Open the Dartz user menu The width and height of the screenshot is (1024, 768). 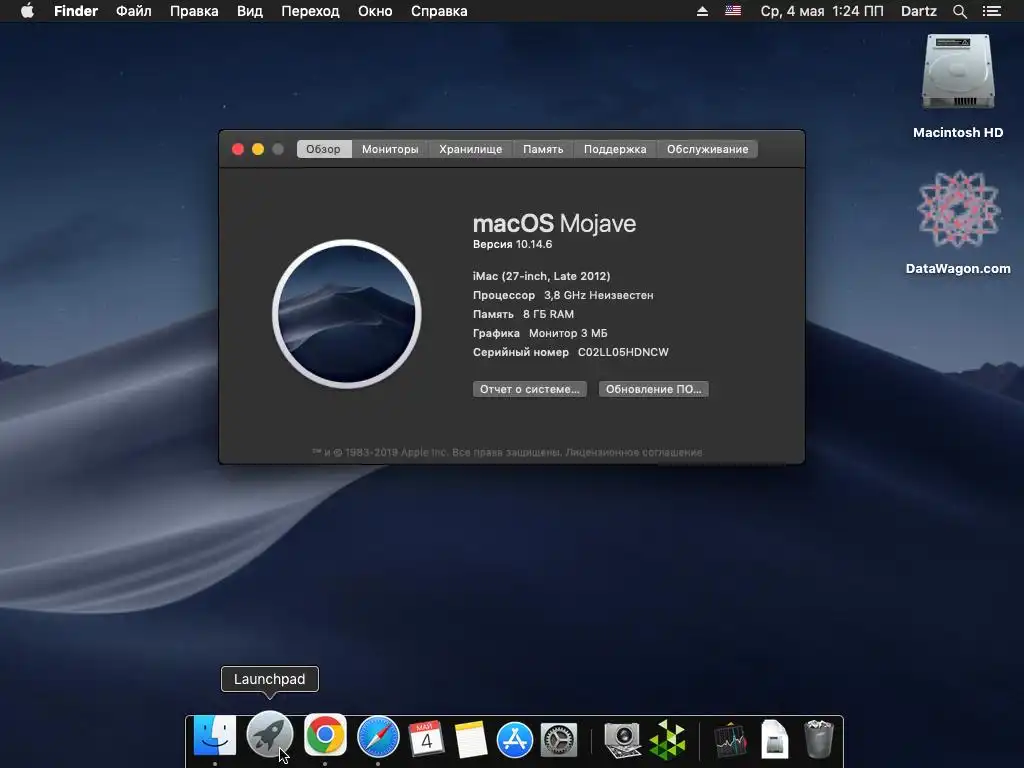[x=918, y=11]
